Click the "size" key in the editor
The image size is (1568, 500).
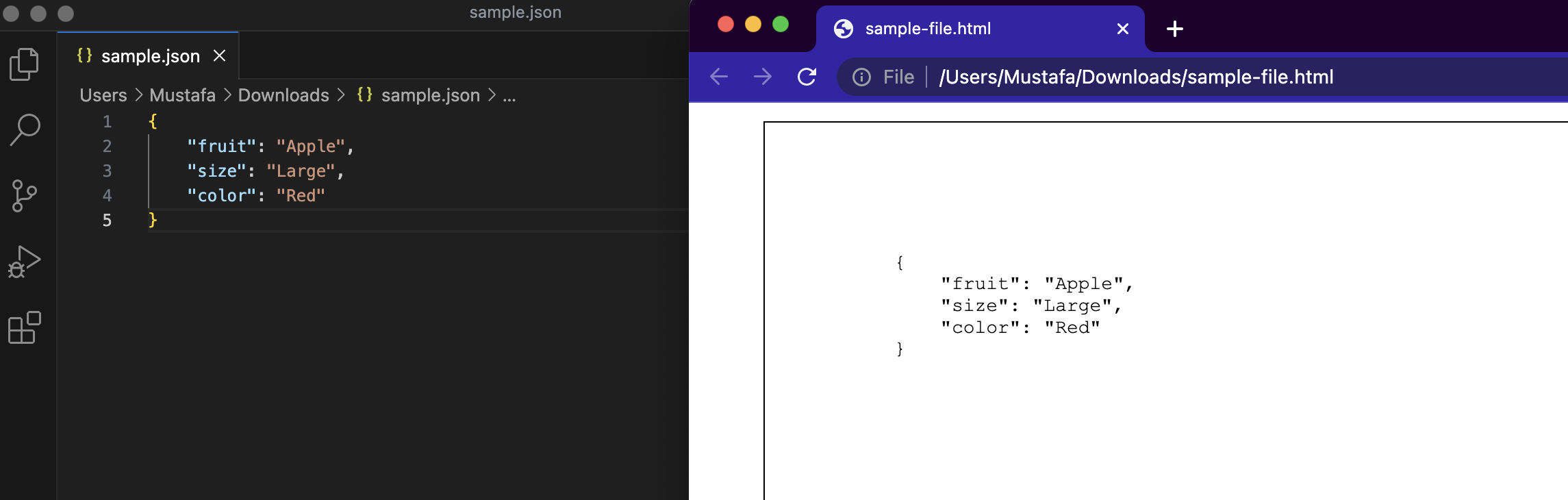pos(216,171)
